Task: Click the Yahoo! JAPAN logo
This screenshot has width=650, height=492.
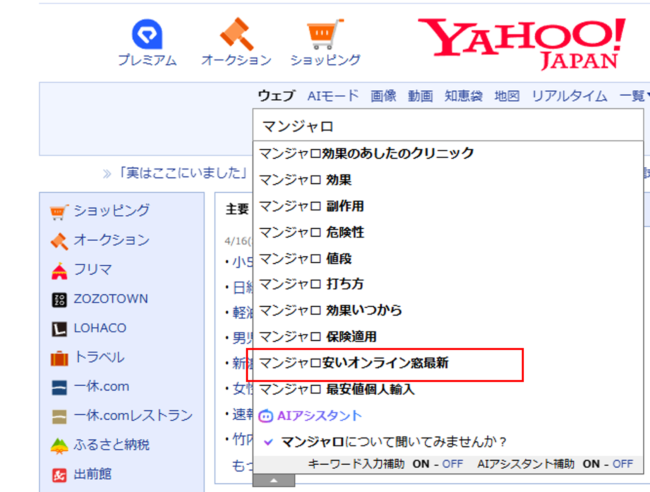Action: [x=522, y=44]
